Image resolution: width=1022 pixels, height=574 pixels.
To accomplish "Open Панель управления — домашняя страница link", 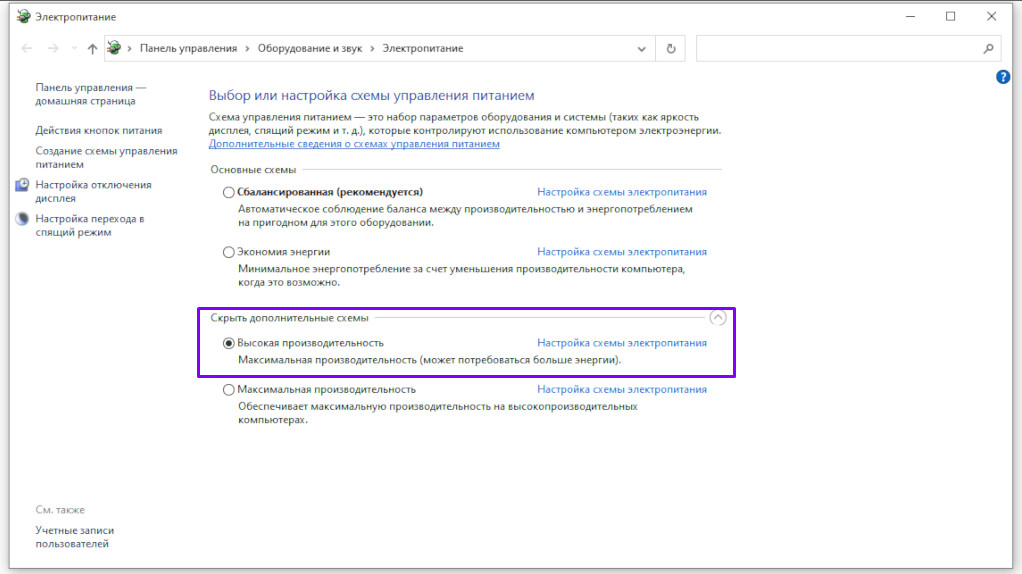I will coord(91,94).
